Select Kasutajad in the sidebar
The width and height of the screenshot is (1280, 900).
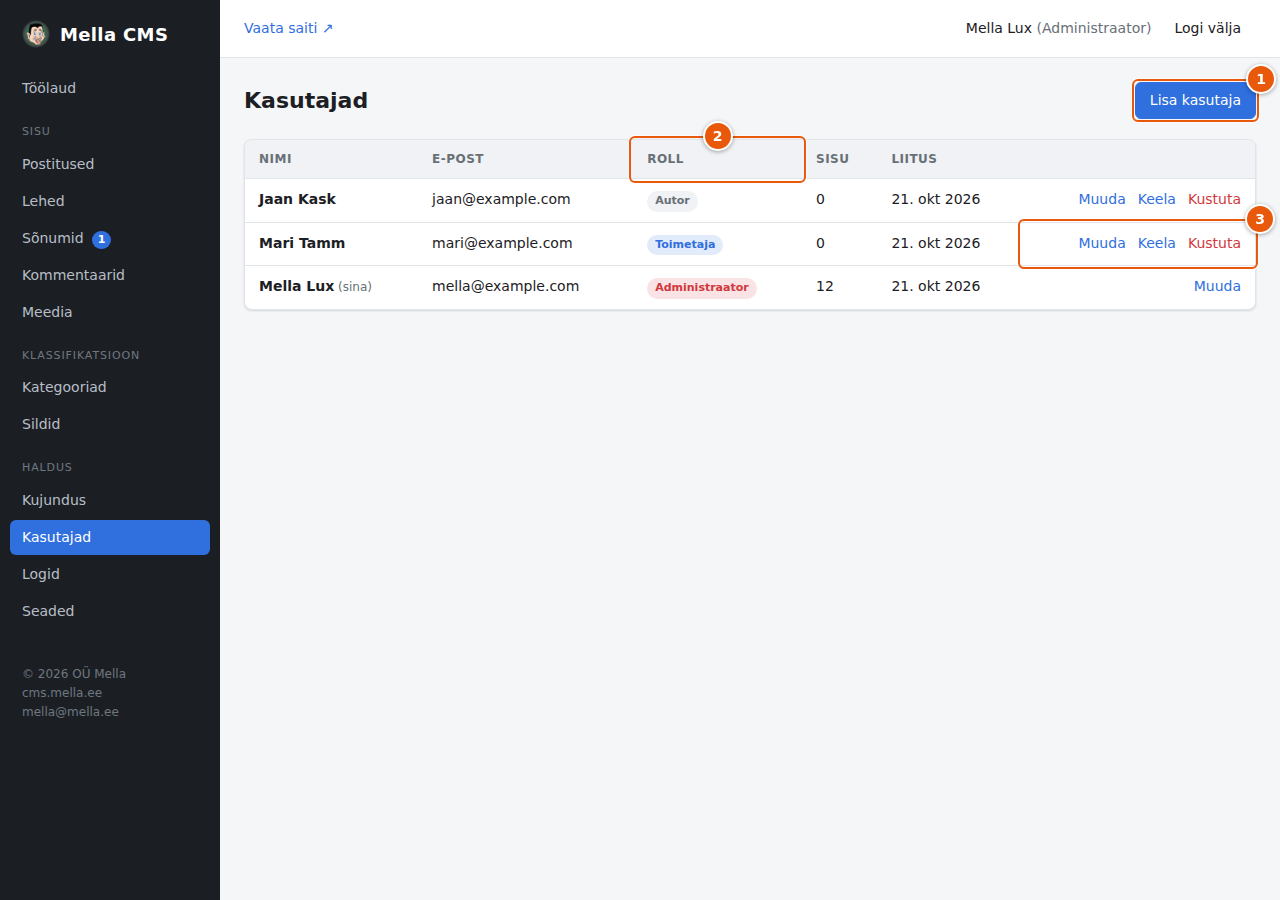[x=110, y=537]
